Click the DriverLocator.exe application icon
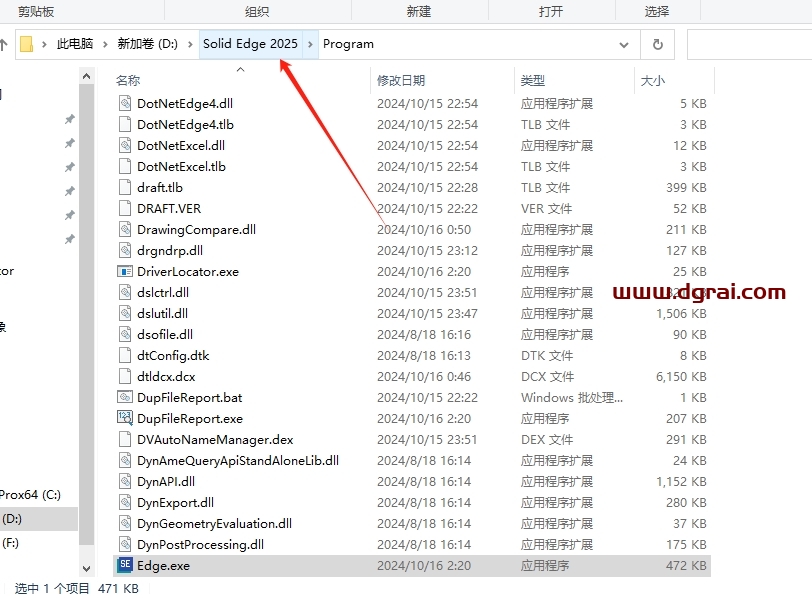 pyautogui.click(x=125, y=271)
